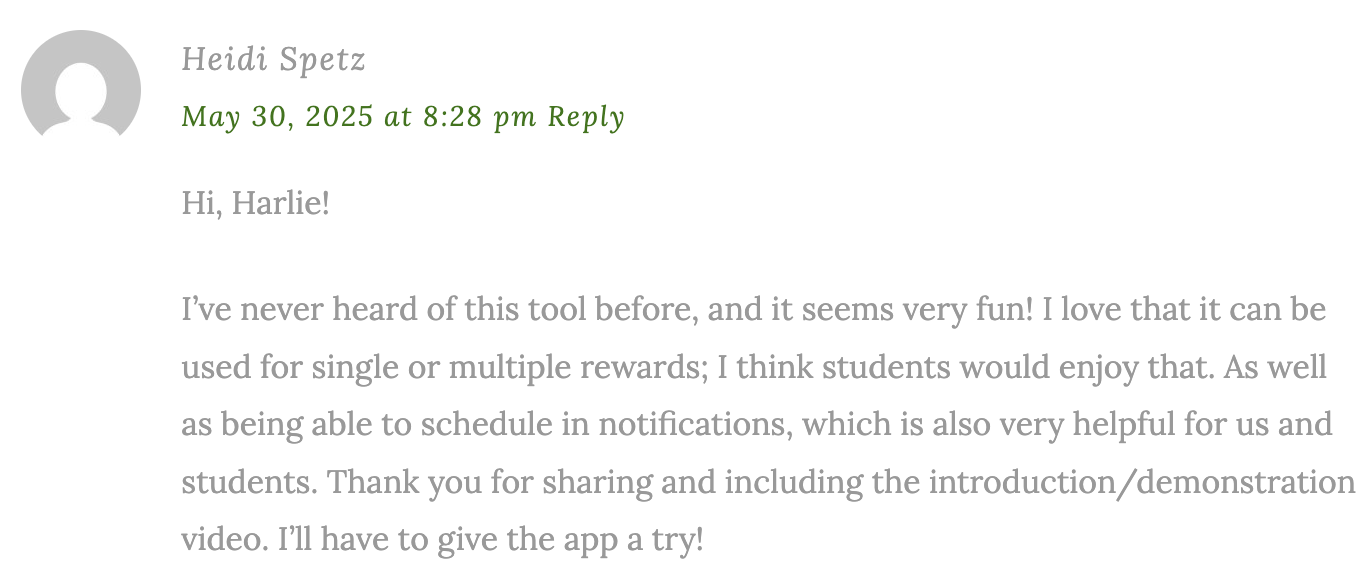This screenshot has width=1368, height=587.
Task: Open the Heidi Spetz author name
Action: point(273,60)
